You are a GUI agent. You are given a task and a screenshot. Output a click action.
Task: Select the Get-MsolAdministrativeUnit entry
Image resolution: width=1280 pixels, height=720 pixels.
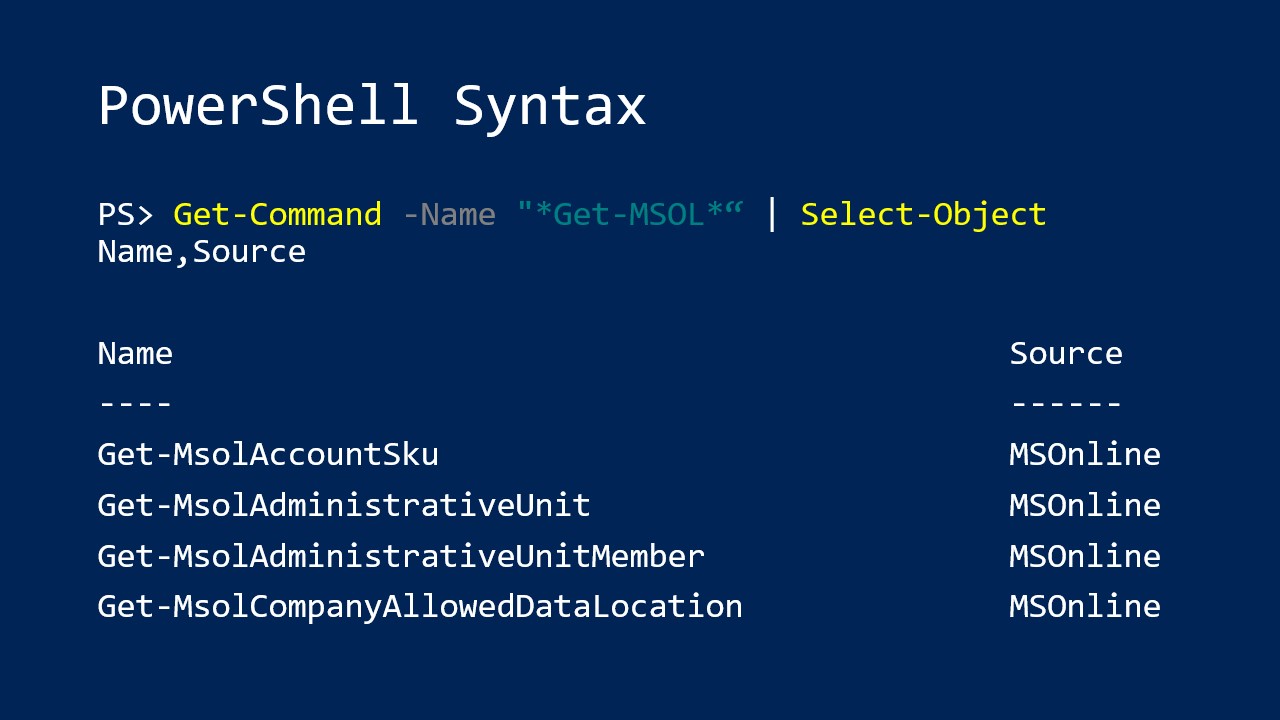[x=344, y=506]
